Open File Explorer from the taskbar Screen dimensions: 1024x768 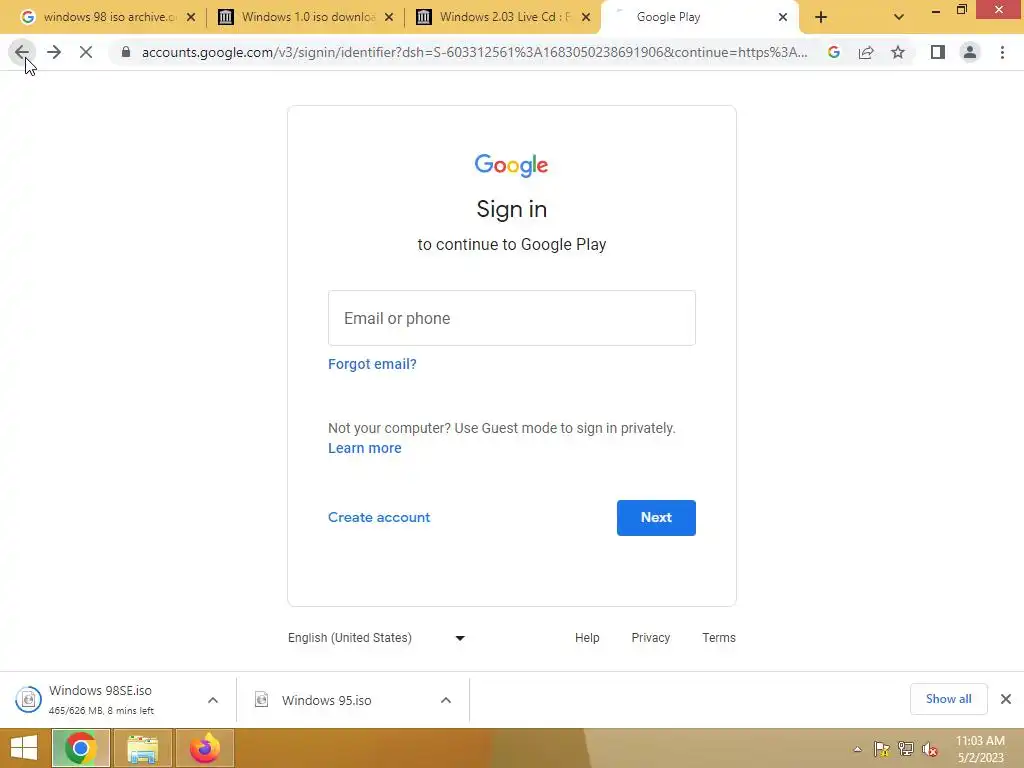143,748
